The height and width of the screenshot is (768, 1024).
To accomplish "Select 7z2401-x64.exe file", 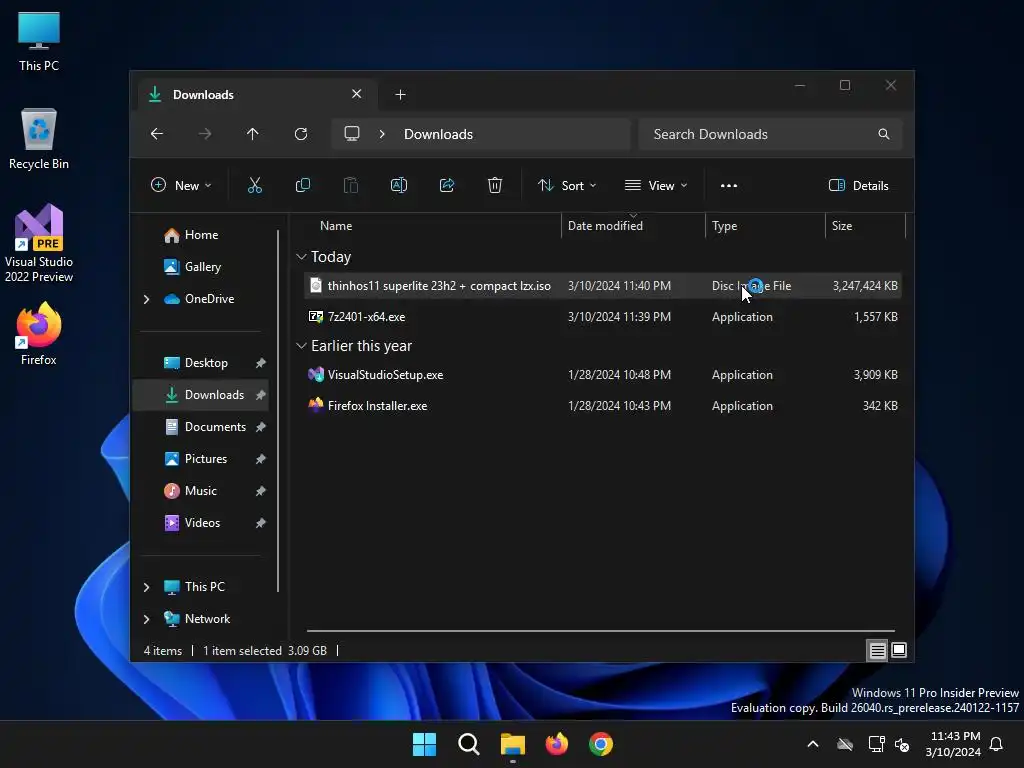I will tap(602, 317).
